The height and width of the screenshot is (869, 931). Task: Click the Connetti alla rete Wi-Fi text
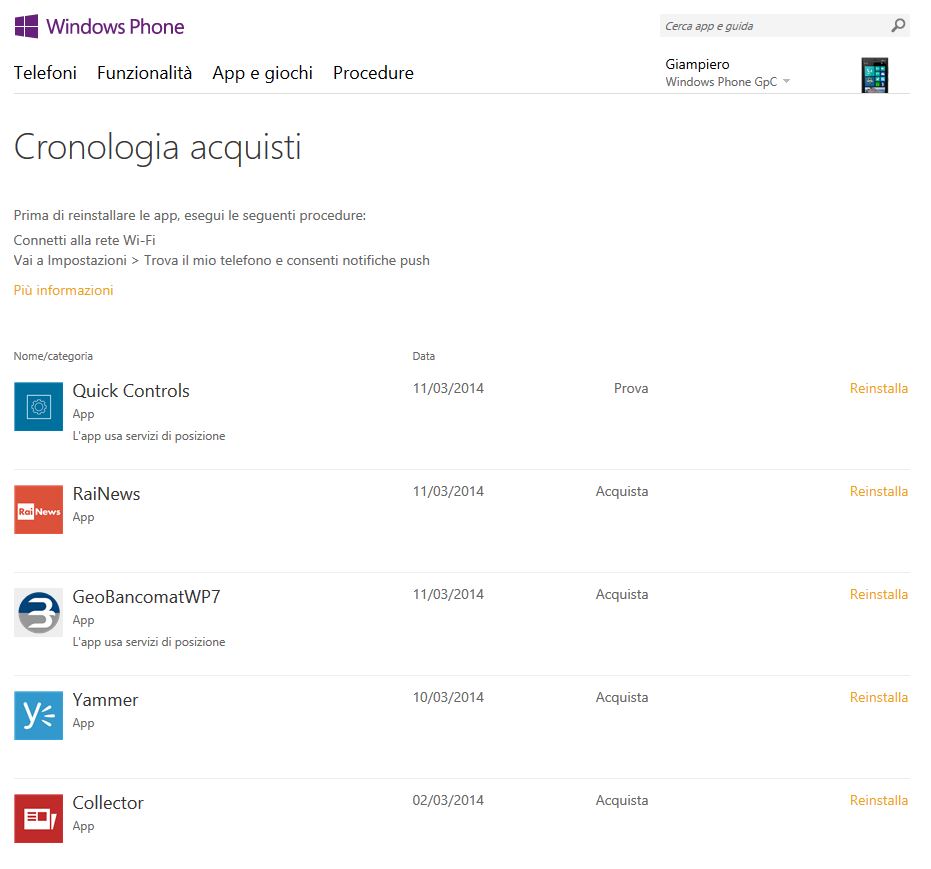coord(84,240)
